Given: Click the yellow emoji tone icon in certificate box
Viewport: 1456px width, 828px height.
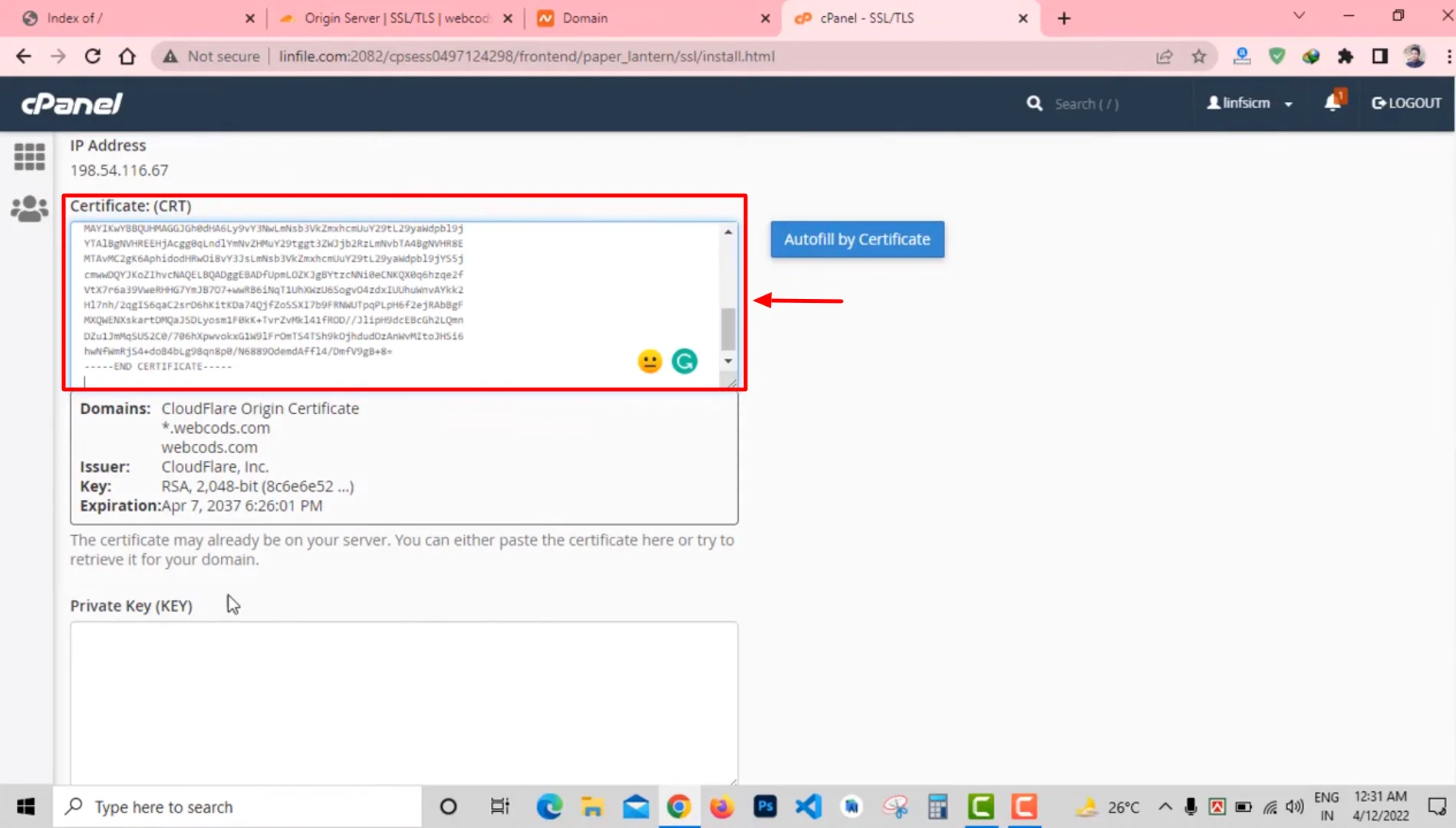Looking at the screenshot, I should coord(650,361).
